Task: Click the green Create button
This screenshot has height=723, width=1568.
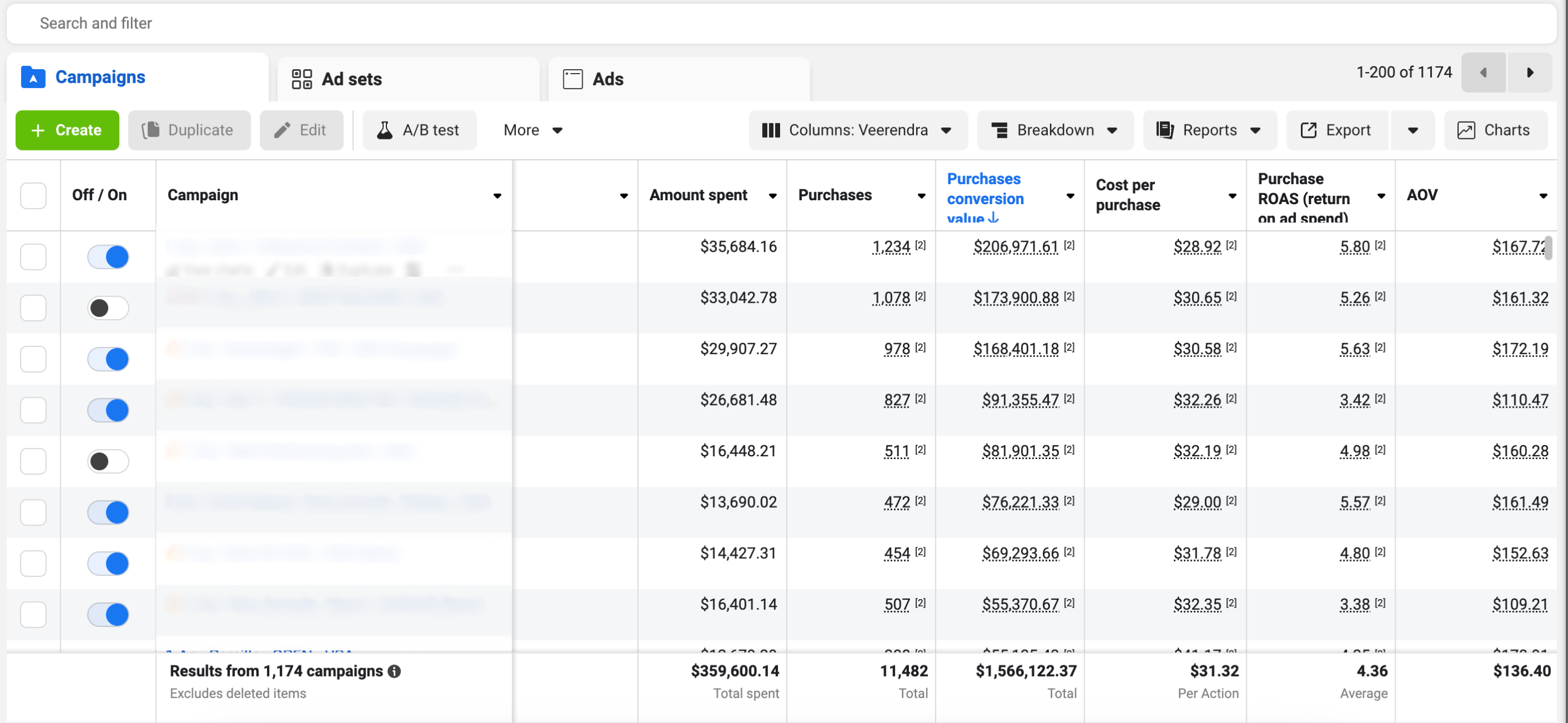Action: [x=67, y=130]
